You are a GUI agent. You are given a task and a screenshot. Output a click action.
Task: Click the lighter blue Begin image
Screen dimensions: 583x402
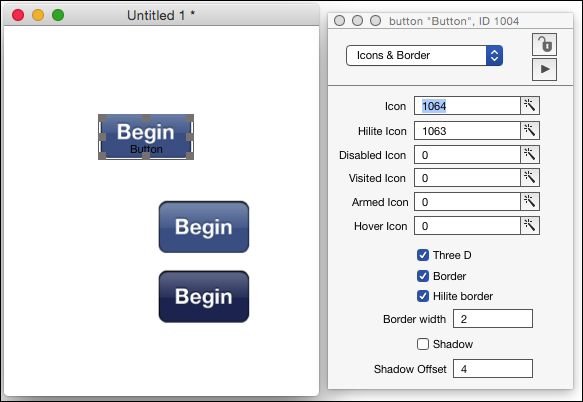[204, 227]
